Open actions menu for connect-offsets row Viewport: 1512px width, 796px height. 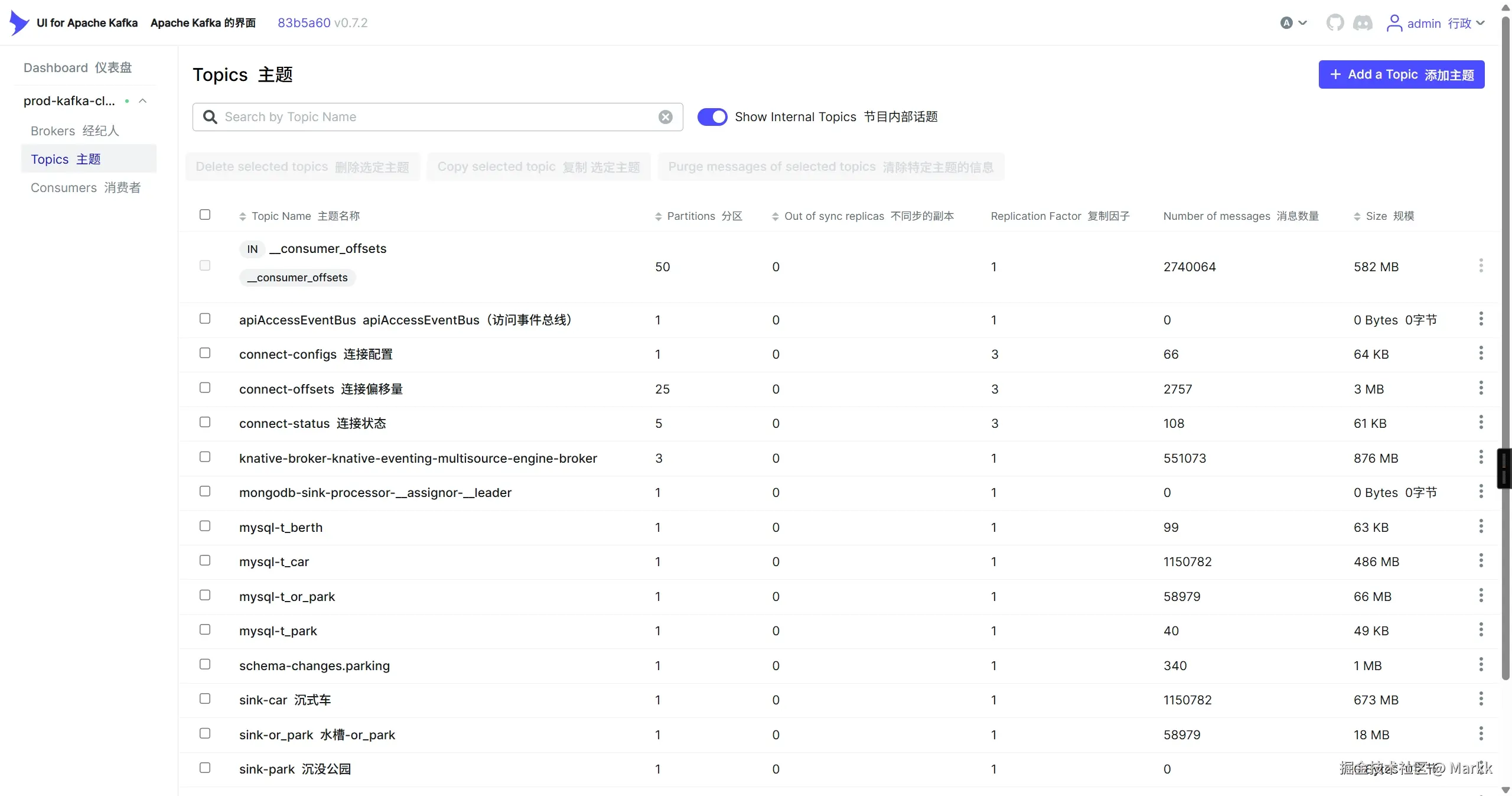pyautogui.click(x=1481, y=388)
